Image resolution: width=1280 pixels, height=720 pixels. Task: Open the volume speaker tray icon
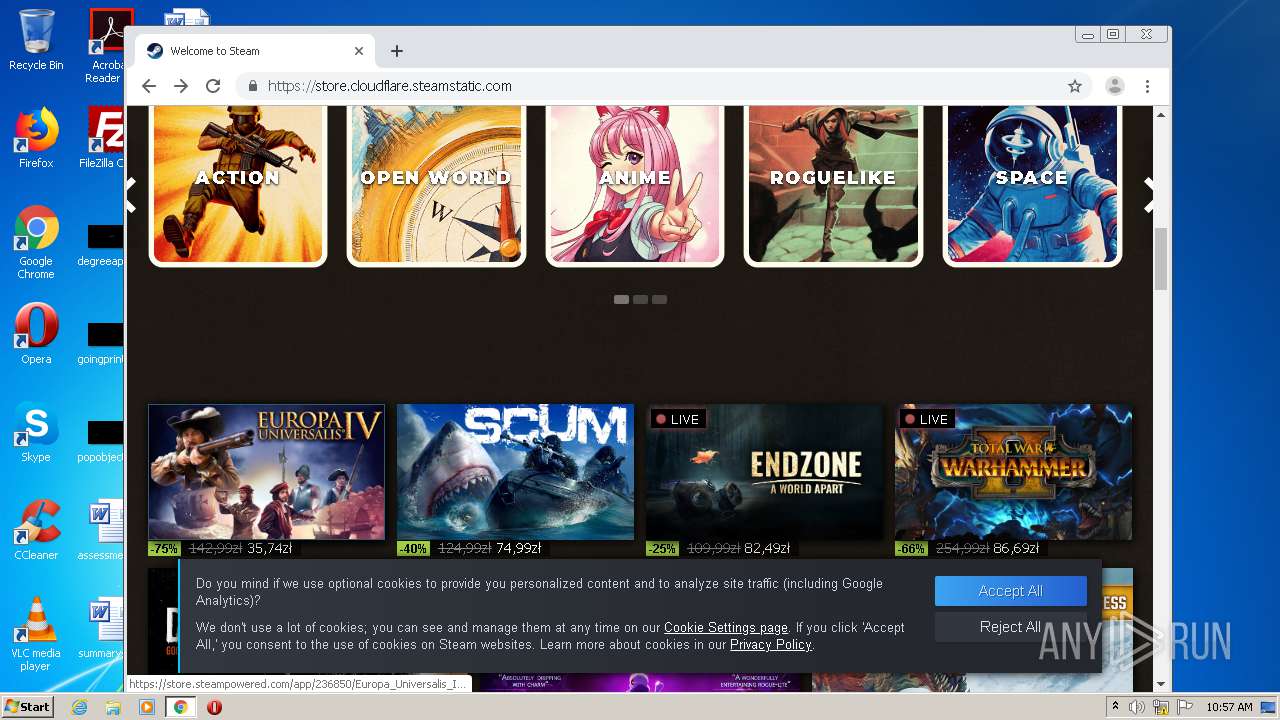click(1137, 707)
